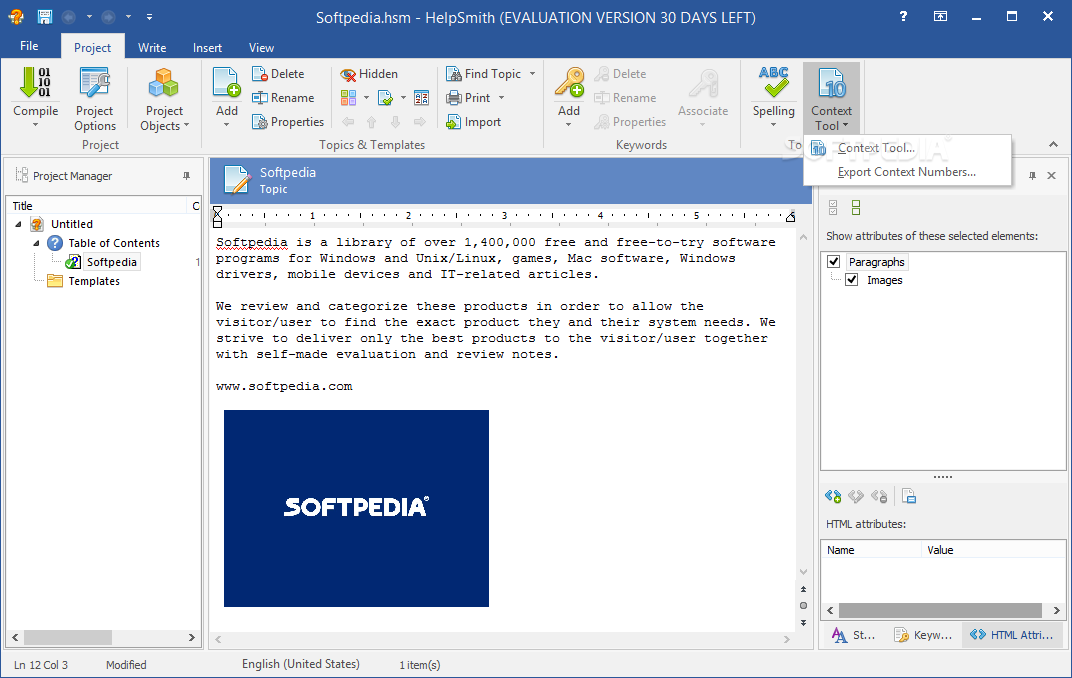This screenshot has width=1072, height=678.
Task: Open the Customize Quick Access Toolbar dropdown
Action: 149,16
